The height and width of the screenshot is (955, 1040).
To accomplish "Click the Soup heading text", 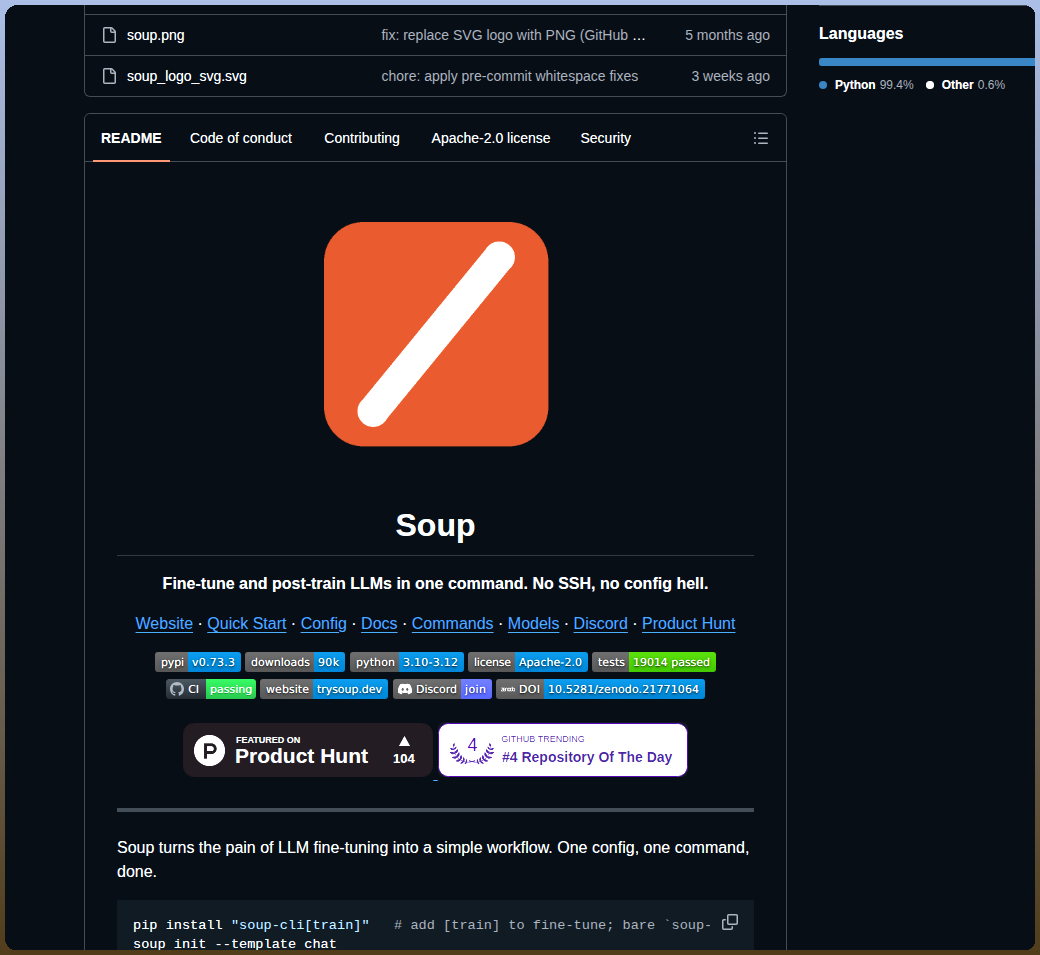I will [x=435, y=525].
